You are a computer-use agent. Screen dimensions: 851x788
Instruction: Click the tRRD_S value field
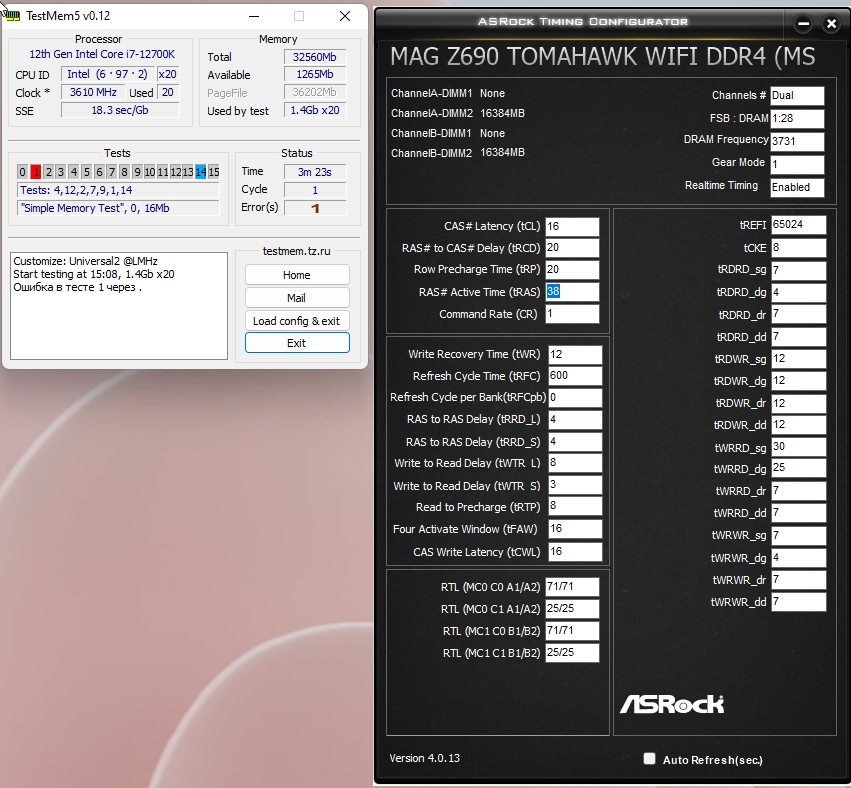pyautogui.click(x=575, y=442)
